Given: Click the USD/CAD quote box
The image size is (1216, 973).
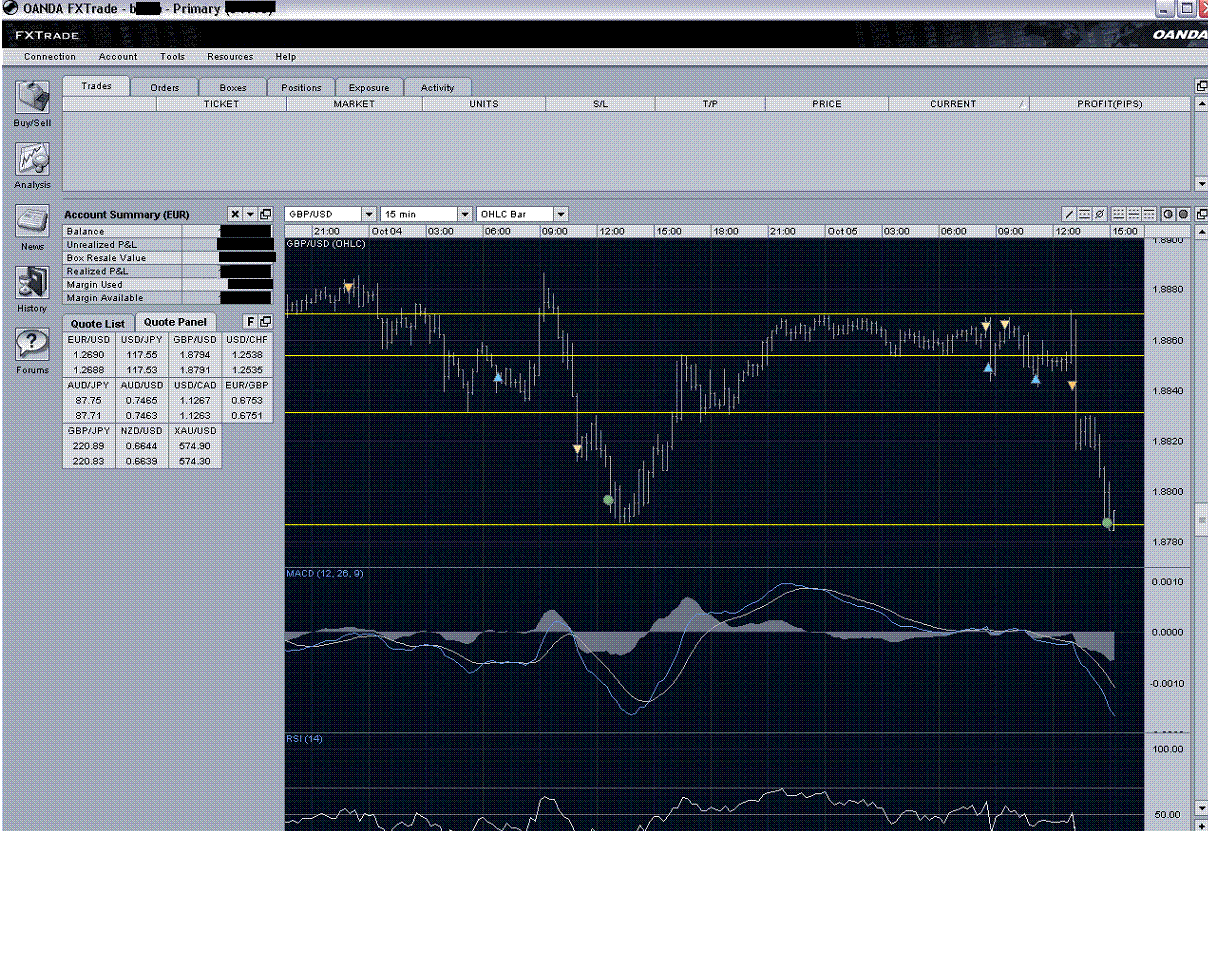Looking at the screenshot, I should coord(194,400).
